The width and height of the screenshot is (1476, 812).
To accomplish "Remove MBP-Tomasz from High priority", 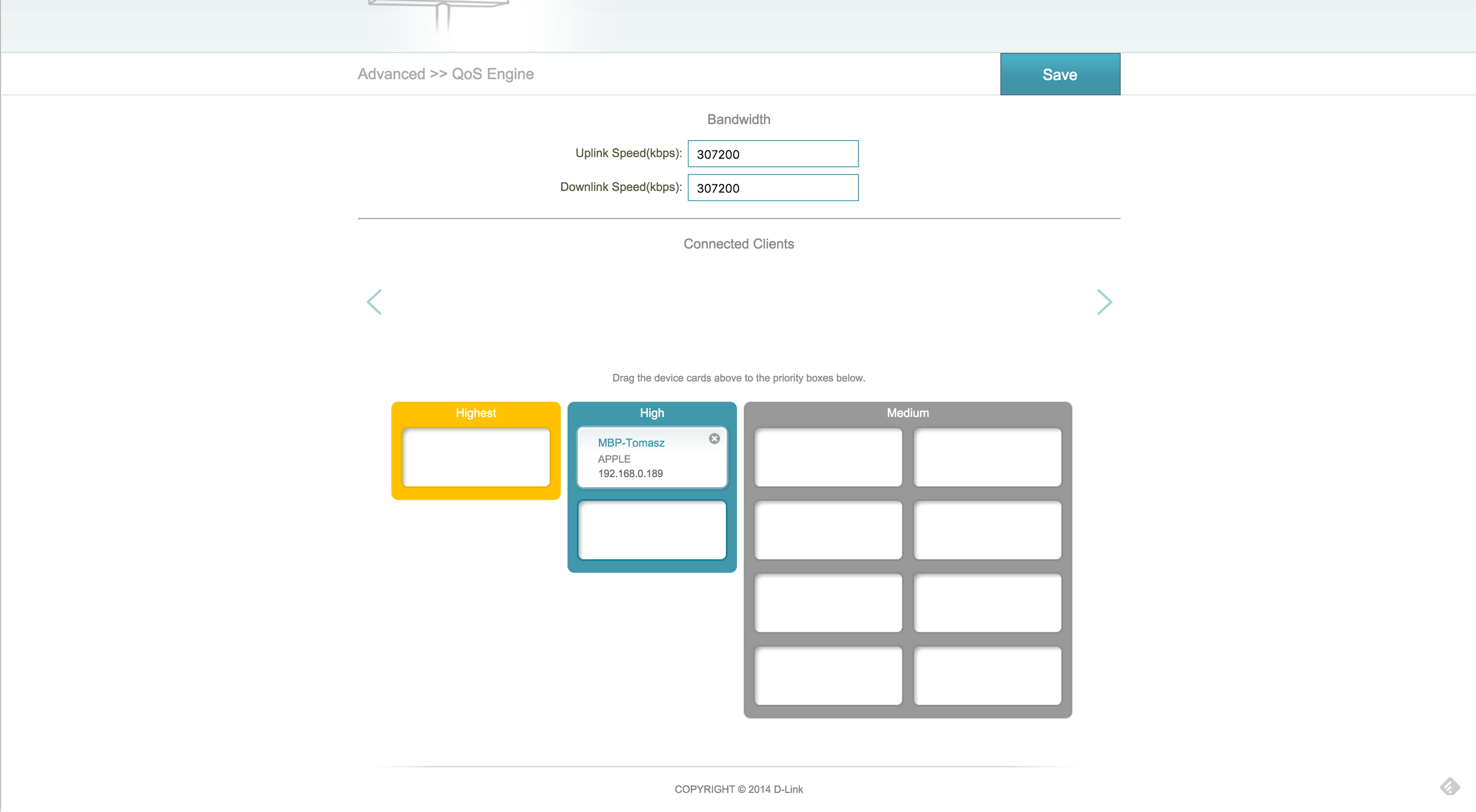I will pos(714,439).
